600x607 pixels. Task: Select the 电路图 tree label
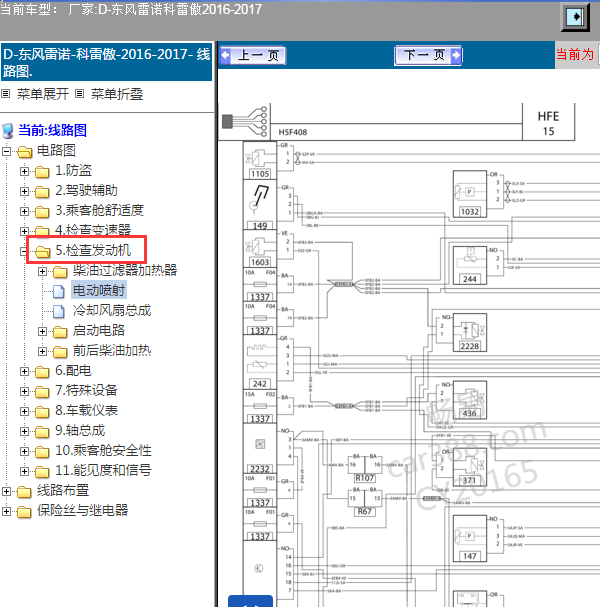click(56, 150)
